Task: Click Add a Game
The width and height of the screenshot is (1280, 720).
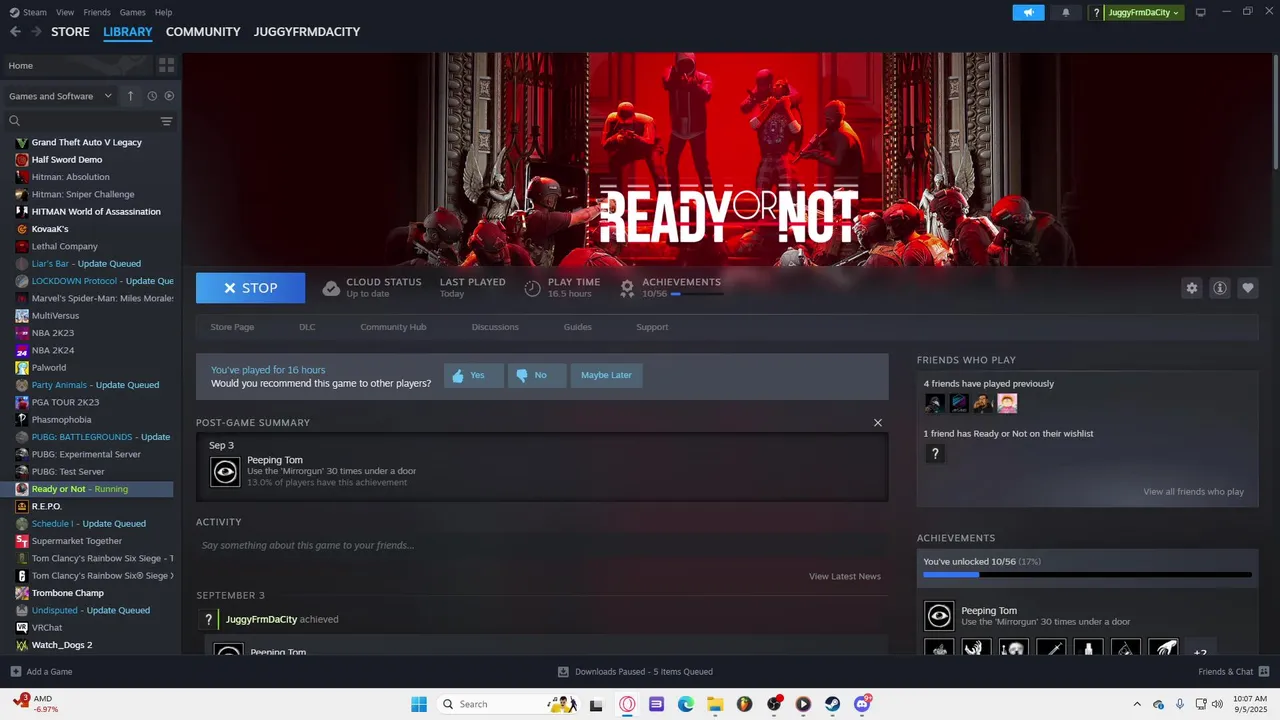Action: (x=41, y=672)
